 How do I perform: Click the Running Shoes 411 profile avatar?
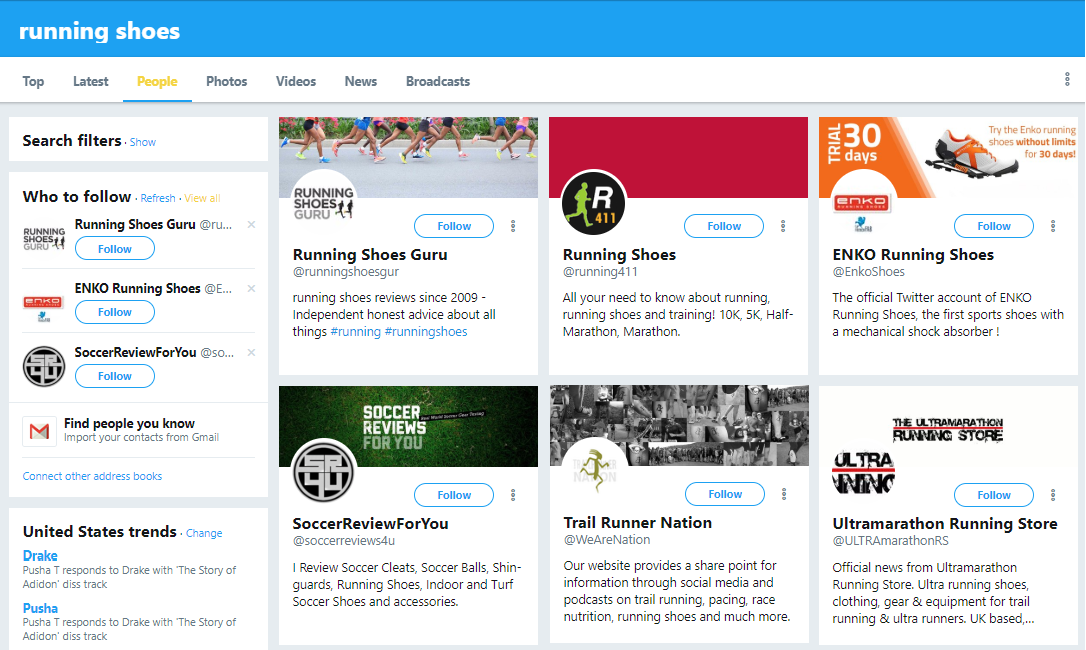[593, 204]
